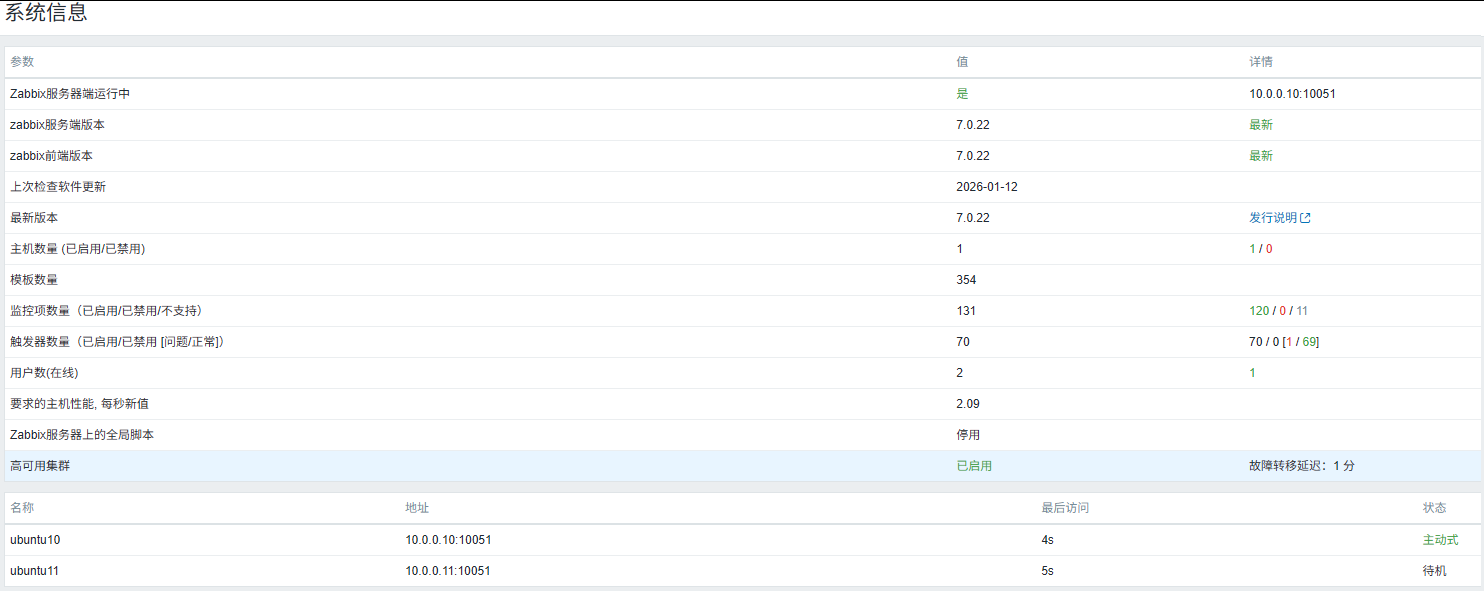Click the 主动式 status of ubuntu10

click(1441, 540)
